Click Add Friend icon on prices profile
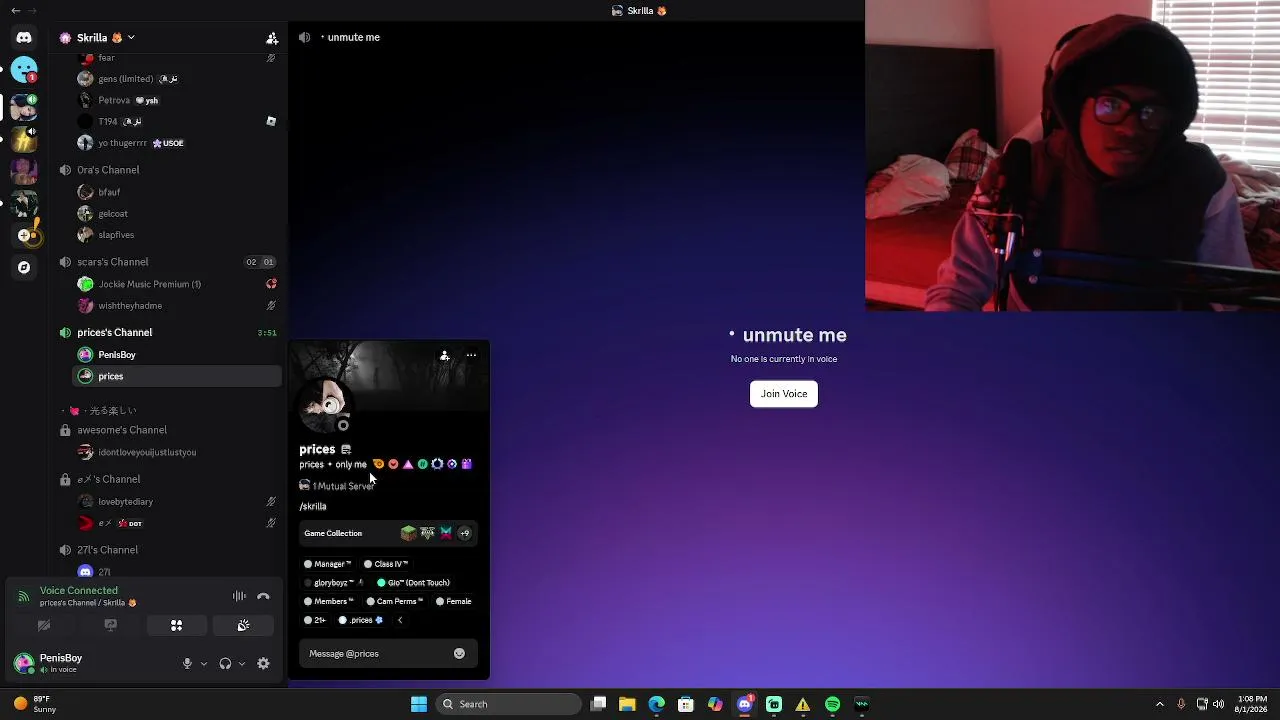 (445, 355)
